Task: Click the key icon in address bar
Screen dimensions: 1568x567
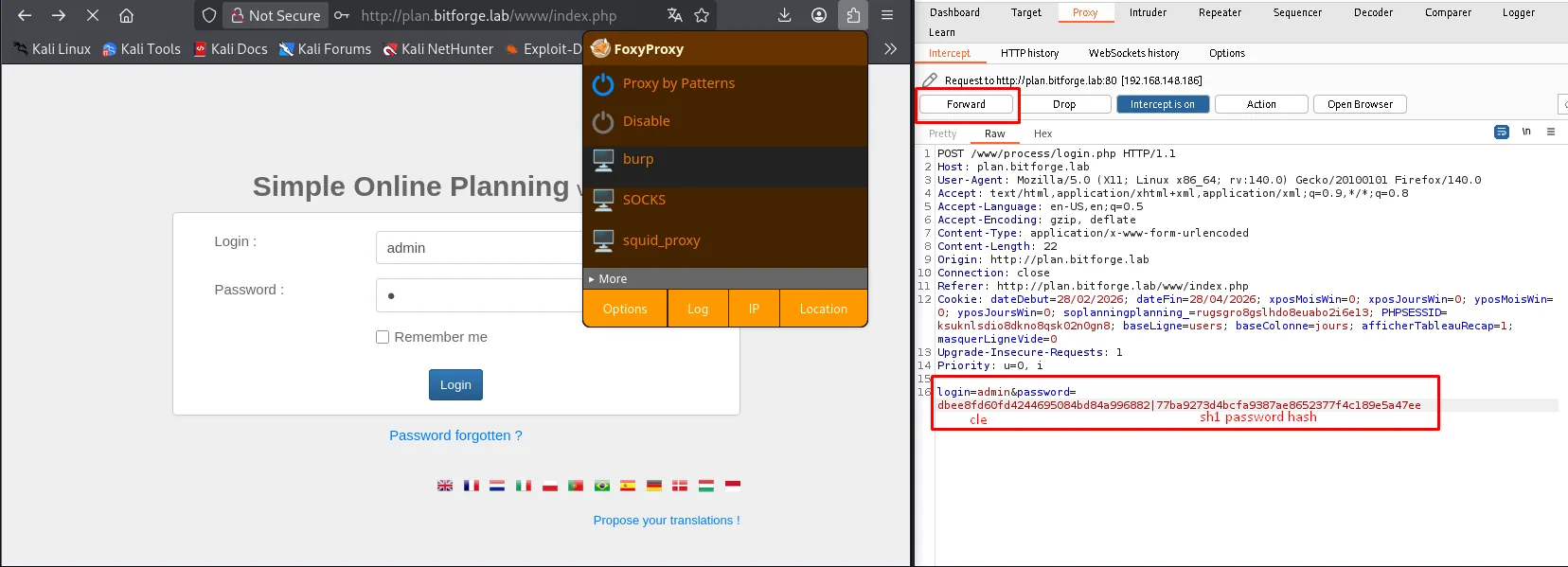Action: coord(342,15)
